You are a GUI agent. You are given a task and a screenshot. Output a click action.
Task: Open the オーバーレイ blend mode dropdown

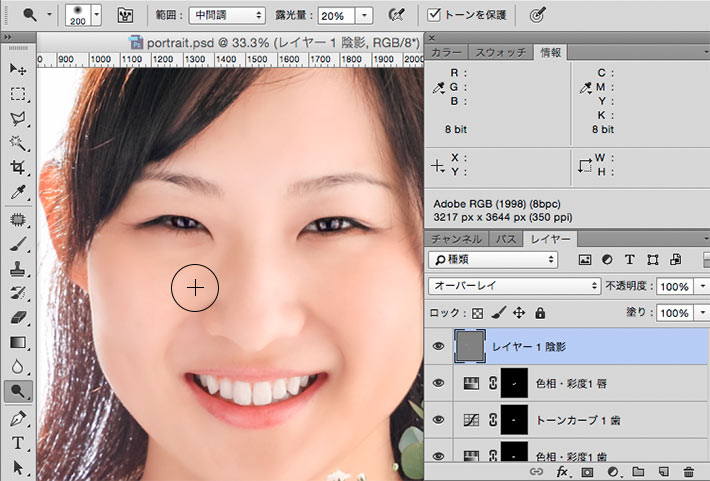512,286
